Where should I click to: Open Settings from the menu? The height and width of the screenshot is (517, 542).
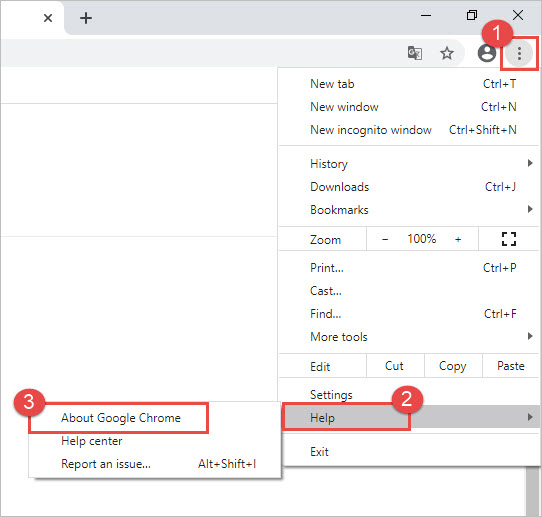pyautogui.click(x=409, y=395)
